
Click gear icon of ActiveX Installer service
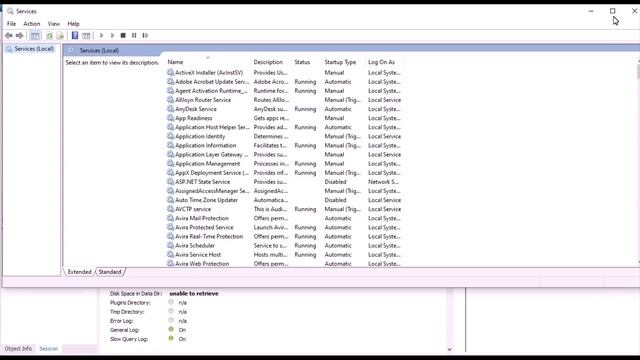171,72
